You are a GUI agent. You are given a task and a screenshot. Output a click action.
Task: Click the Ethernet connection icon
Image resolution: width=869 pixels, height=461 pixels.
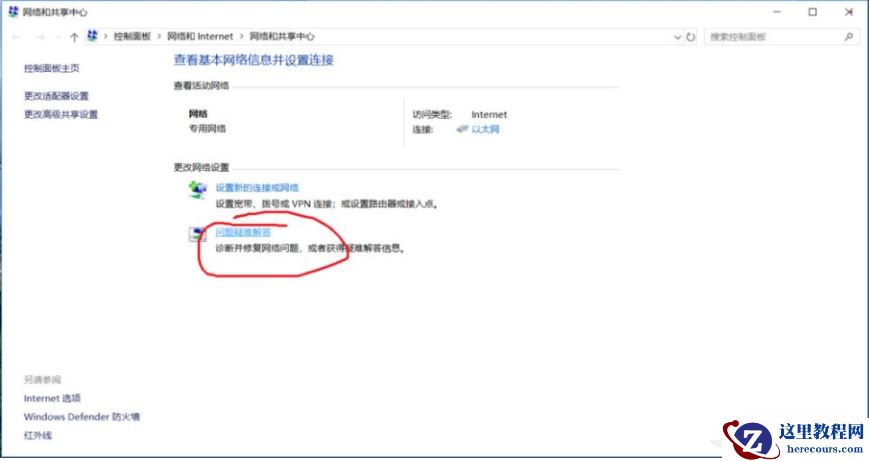click(462, 129)
